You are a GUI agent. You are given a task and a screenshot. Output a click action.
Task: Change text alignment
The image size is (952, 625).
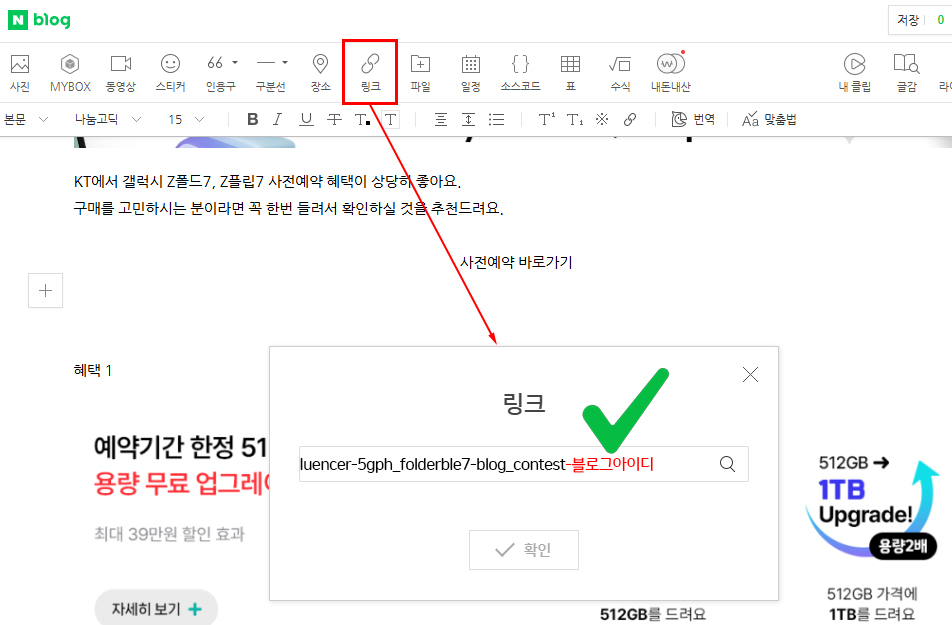441,120
